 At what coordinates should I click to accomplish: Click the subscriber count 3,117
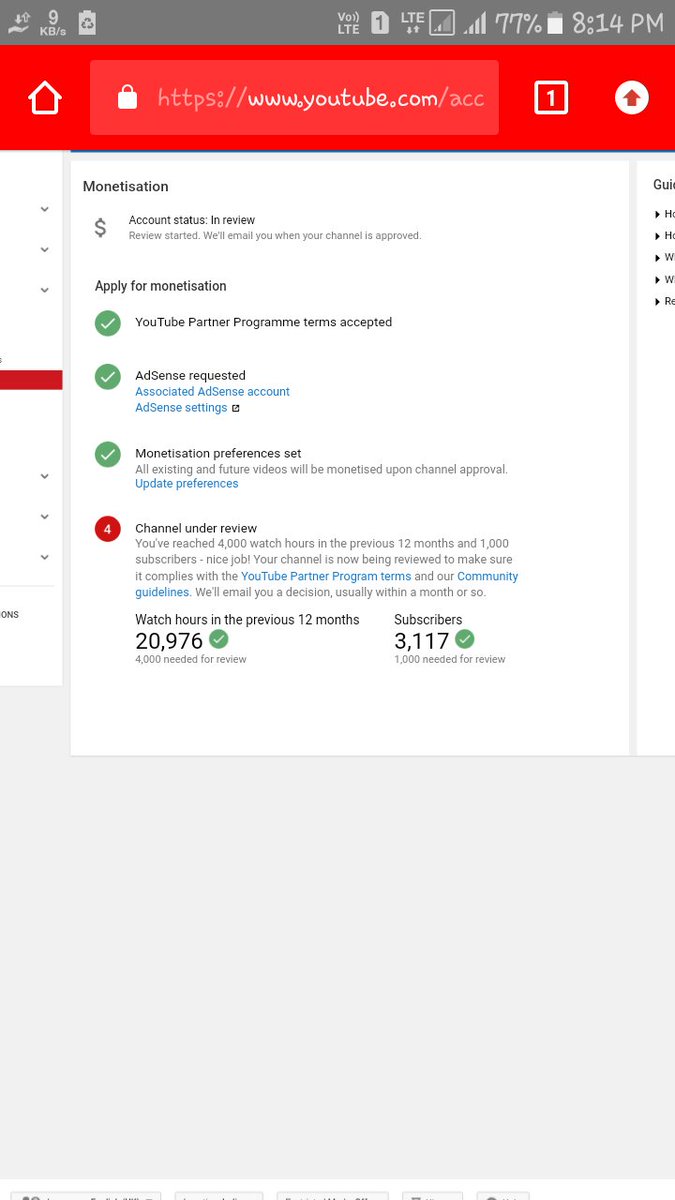(x=422, y=641)
